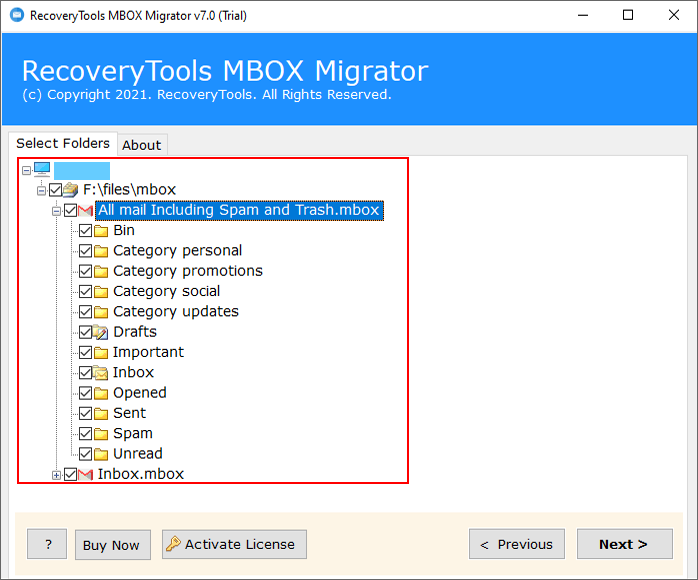Click the Bin folder icon
The image size is (698, 580).
[101, 231]
